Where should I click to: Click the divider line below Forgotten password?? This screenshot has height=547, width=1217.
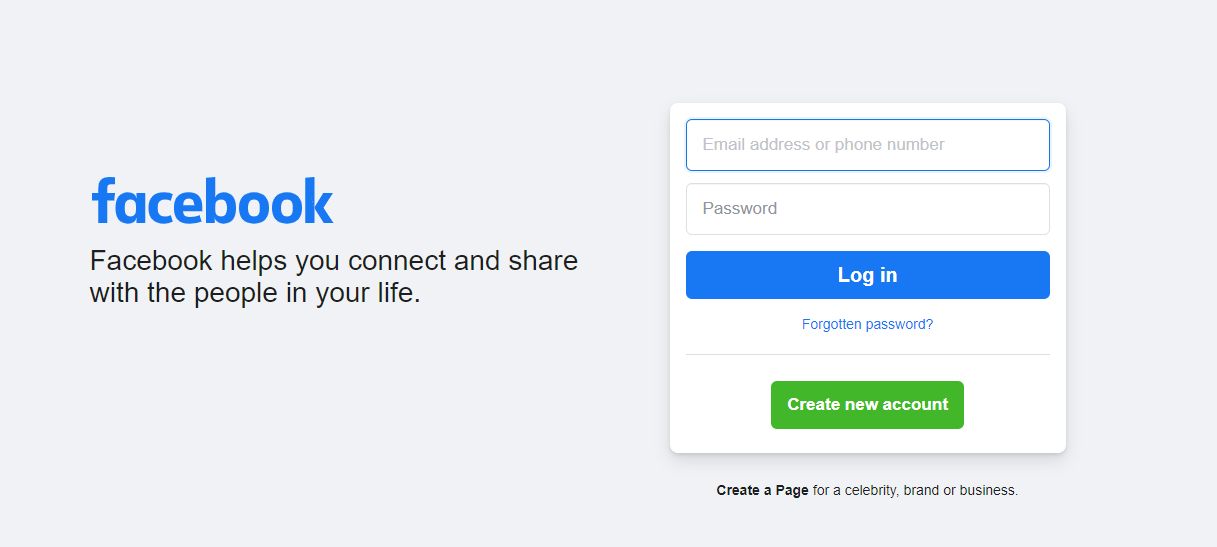tap(867, 354)
